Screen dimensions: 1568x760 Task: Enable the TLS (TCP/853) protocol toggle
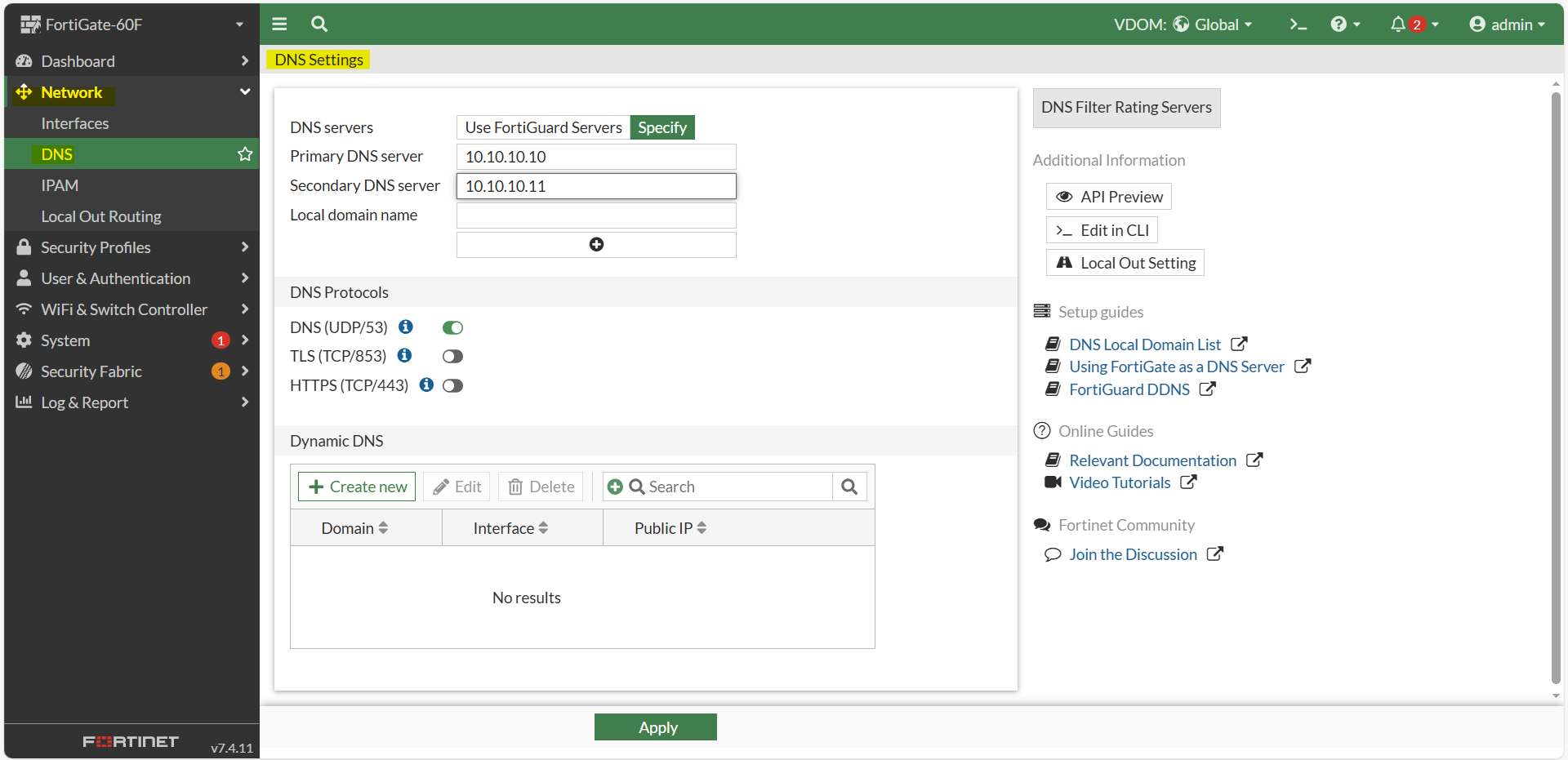point(452,356)
